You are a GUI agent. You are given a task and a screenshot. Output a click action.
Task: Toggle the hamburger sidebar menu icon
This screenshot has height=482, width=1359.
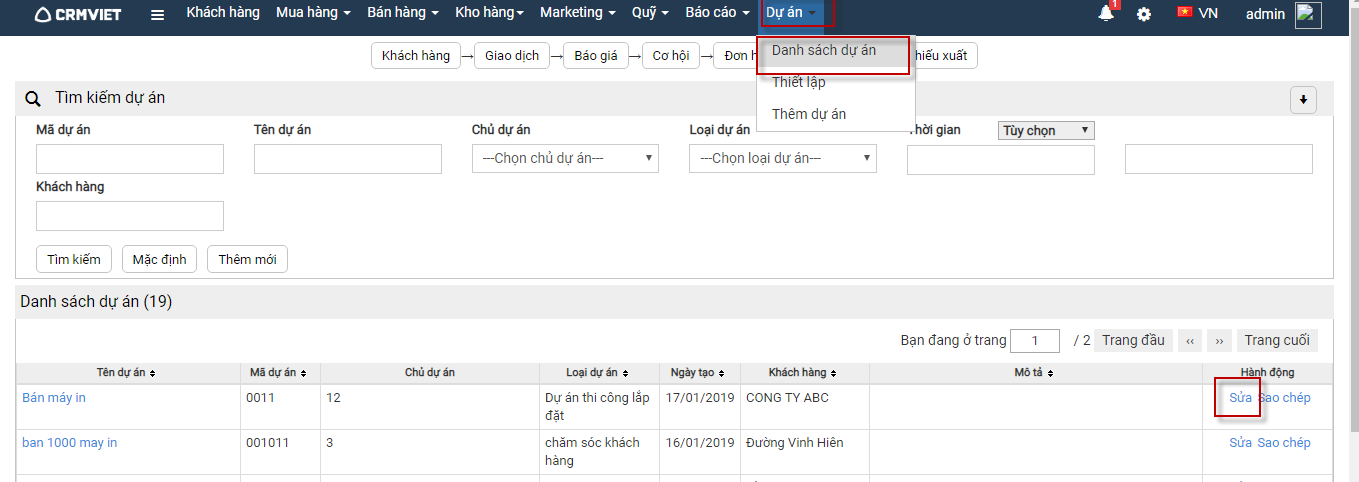pyautogui.click(x=157, y=15)
